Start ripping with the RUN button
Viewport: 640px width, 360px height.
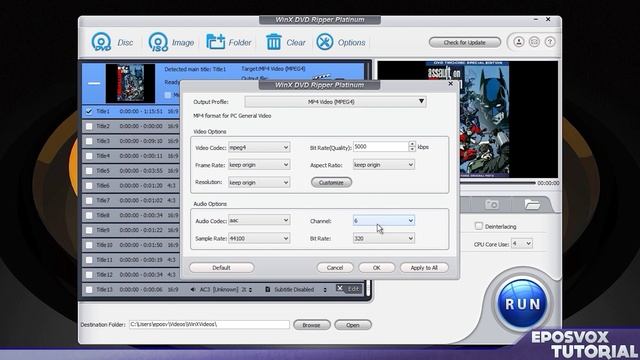pos(522,304)
